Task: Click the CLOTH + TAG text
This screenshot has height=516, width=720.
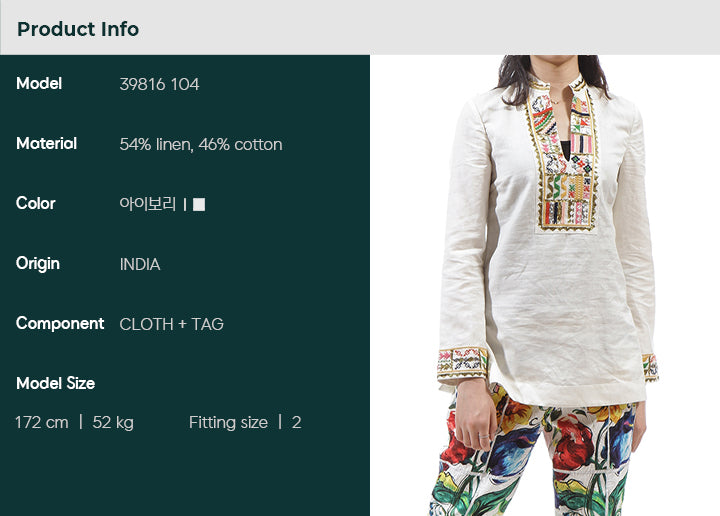Action: (171, 325)
